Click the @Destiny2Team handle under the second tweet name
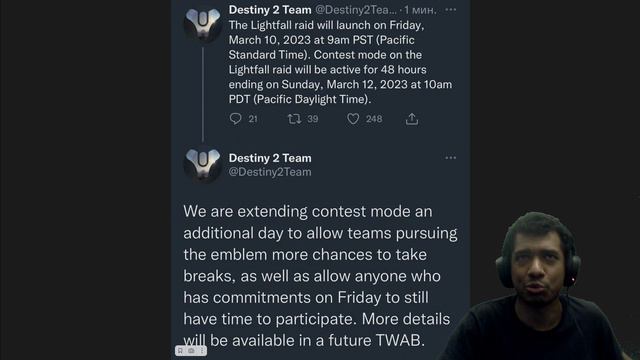Viewport: 640px width, 360px height. point(270,172)
